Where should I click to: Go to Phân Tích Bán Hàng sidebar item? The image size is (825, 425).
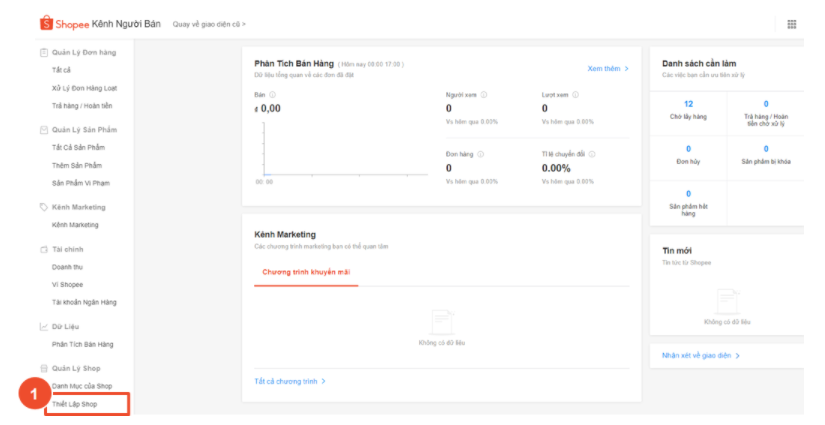click(82, 344)
